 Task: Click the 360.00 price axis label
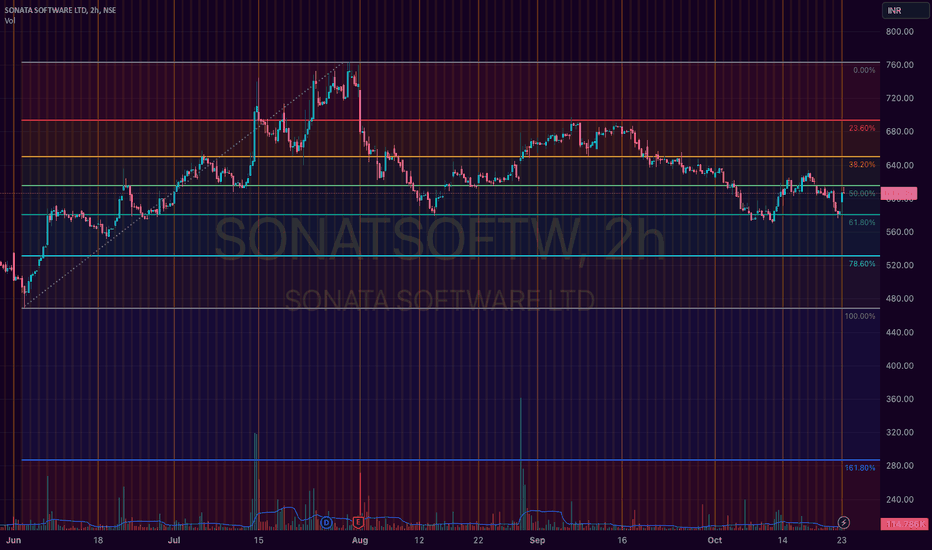(x=899, y=399)
